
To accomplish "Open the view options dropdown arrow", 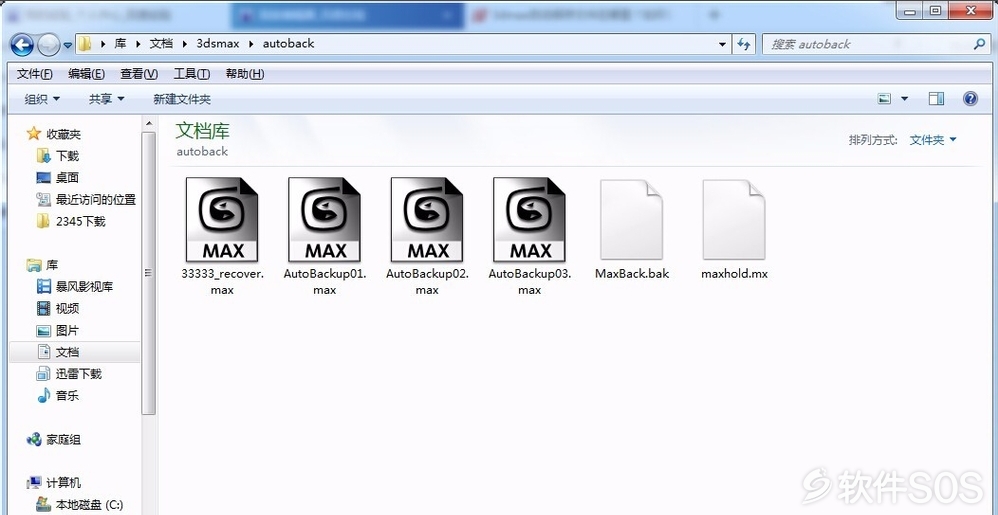I will click(904, 99).
